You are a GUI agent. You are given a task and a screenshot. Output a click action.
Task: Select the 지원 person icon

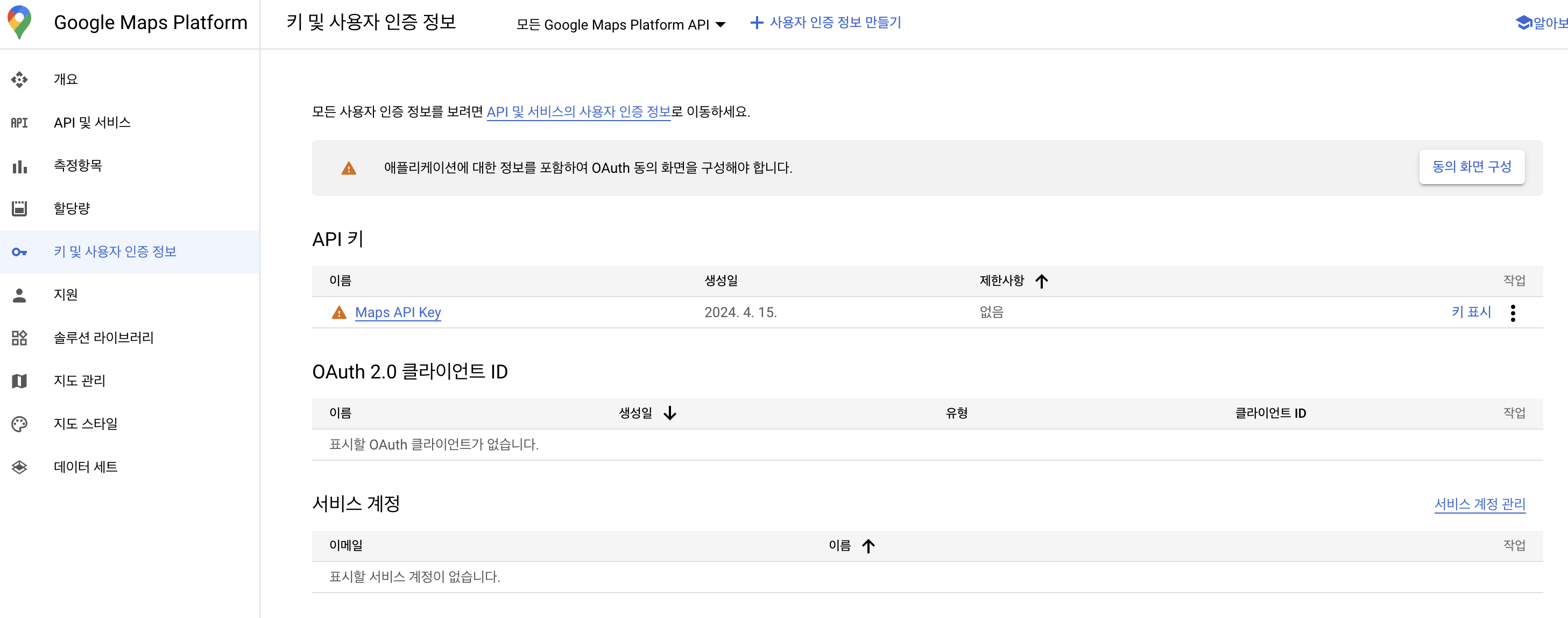(19, 296)
